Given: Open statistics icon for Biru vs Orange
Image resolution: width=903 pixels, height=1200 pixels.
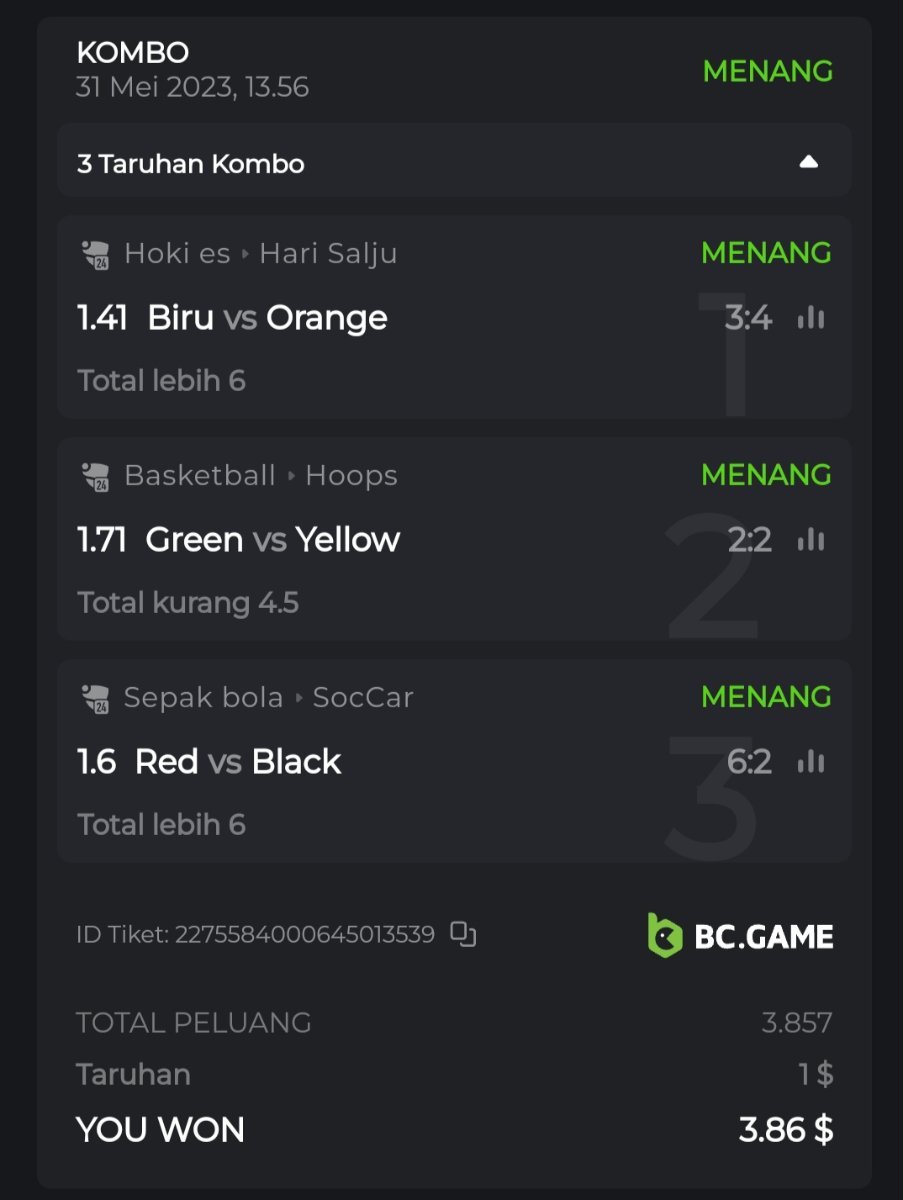Looking at the screenshot, I should point(811,318).
